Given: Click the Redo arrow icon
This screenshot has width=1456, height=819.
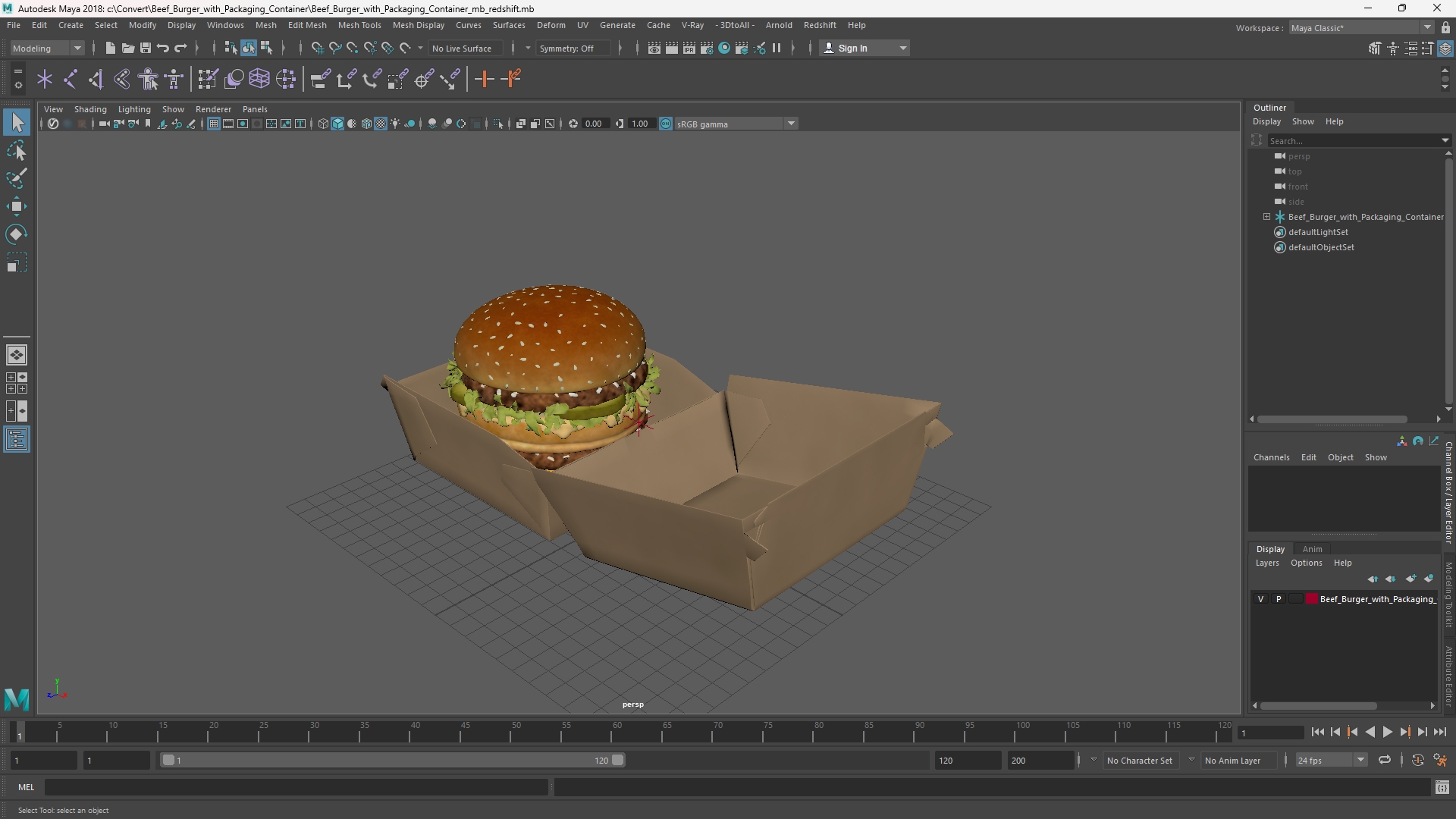Looking at the screenshot, I should (x=180, y=48).
